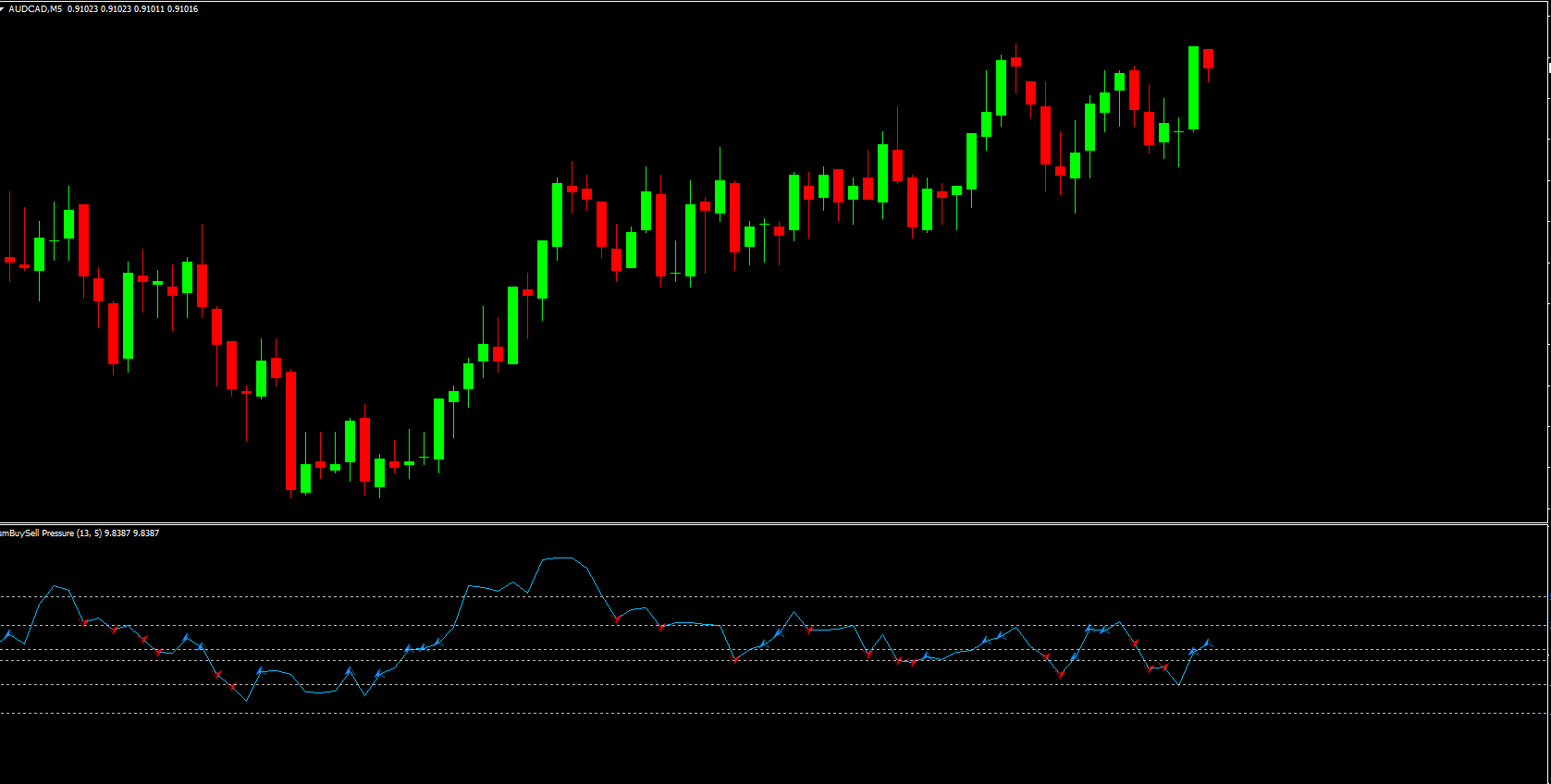Click the highest peak of the blue indicator line
The width and height of the screenshot is (1551, 784).
click(560, 557)
